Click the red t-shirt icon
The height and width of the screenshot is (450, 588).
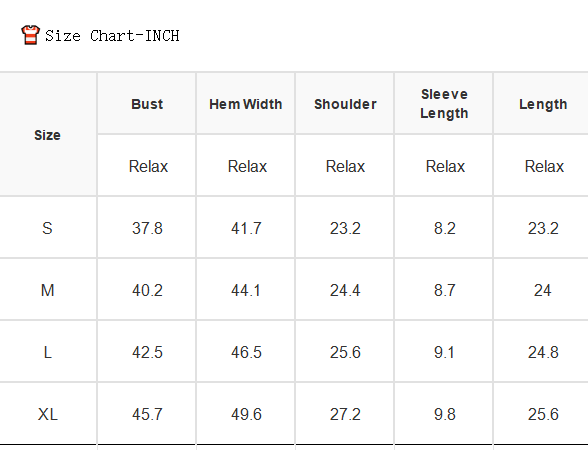pyautogui.click(x=30, y=35)
